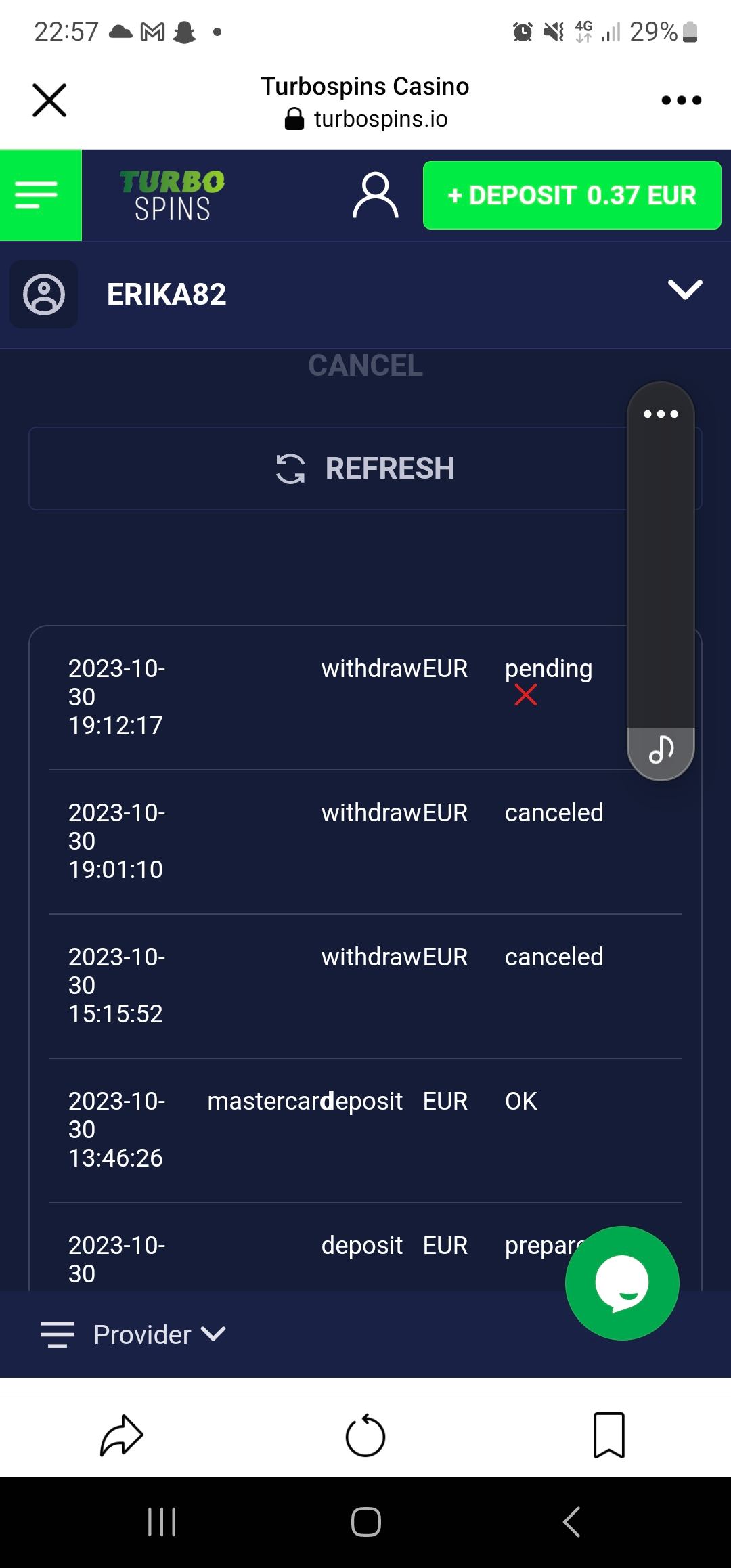Image resolution: width=731 pixels, height=1568 pixels.
Task: Expand the ERIKA82 account chevron
Action: pos(685,290)
